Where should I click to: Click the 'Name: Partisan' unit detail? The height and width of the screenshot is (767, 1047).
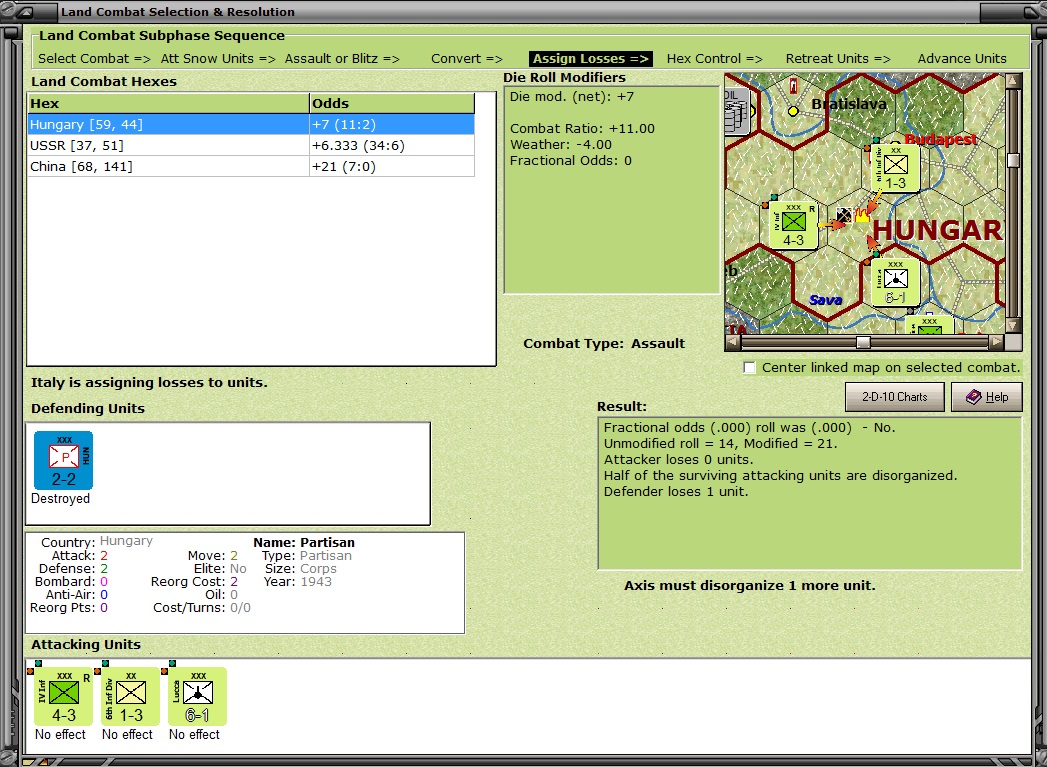click(304, 543)
